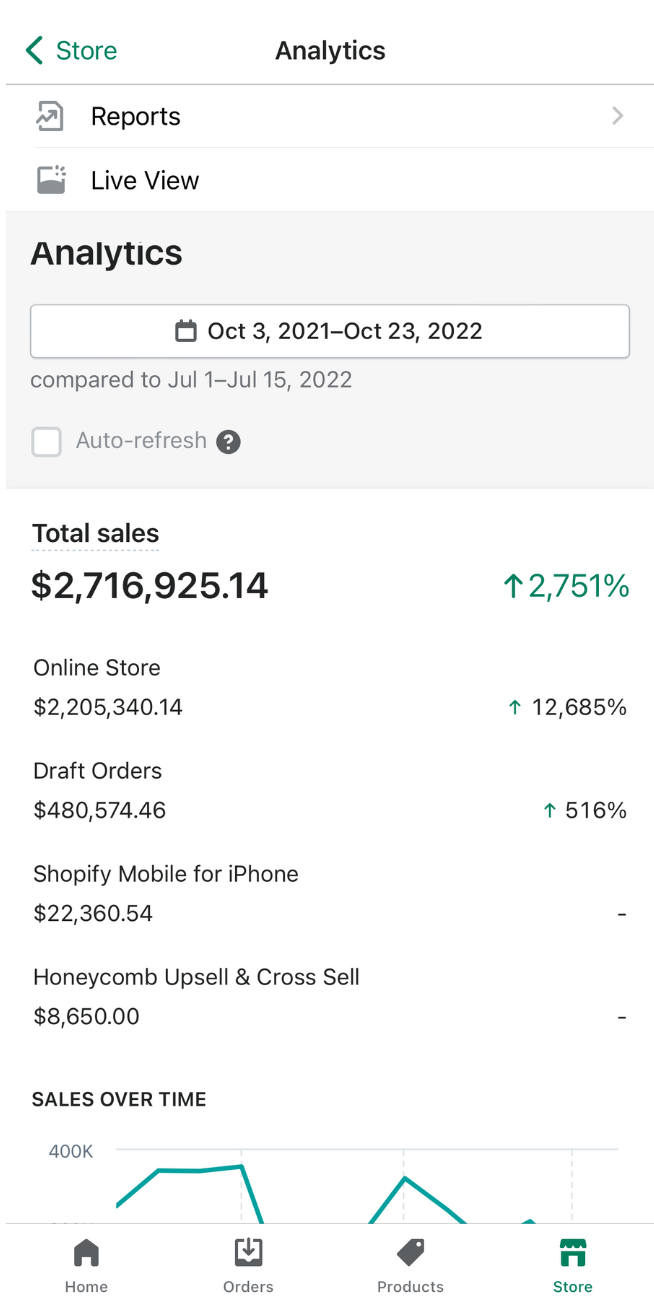Select the Store tab icon
This screenshot has width=654, height=1315.
point(572,1253)
